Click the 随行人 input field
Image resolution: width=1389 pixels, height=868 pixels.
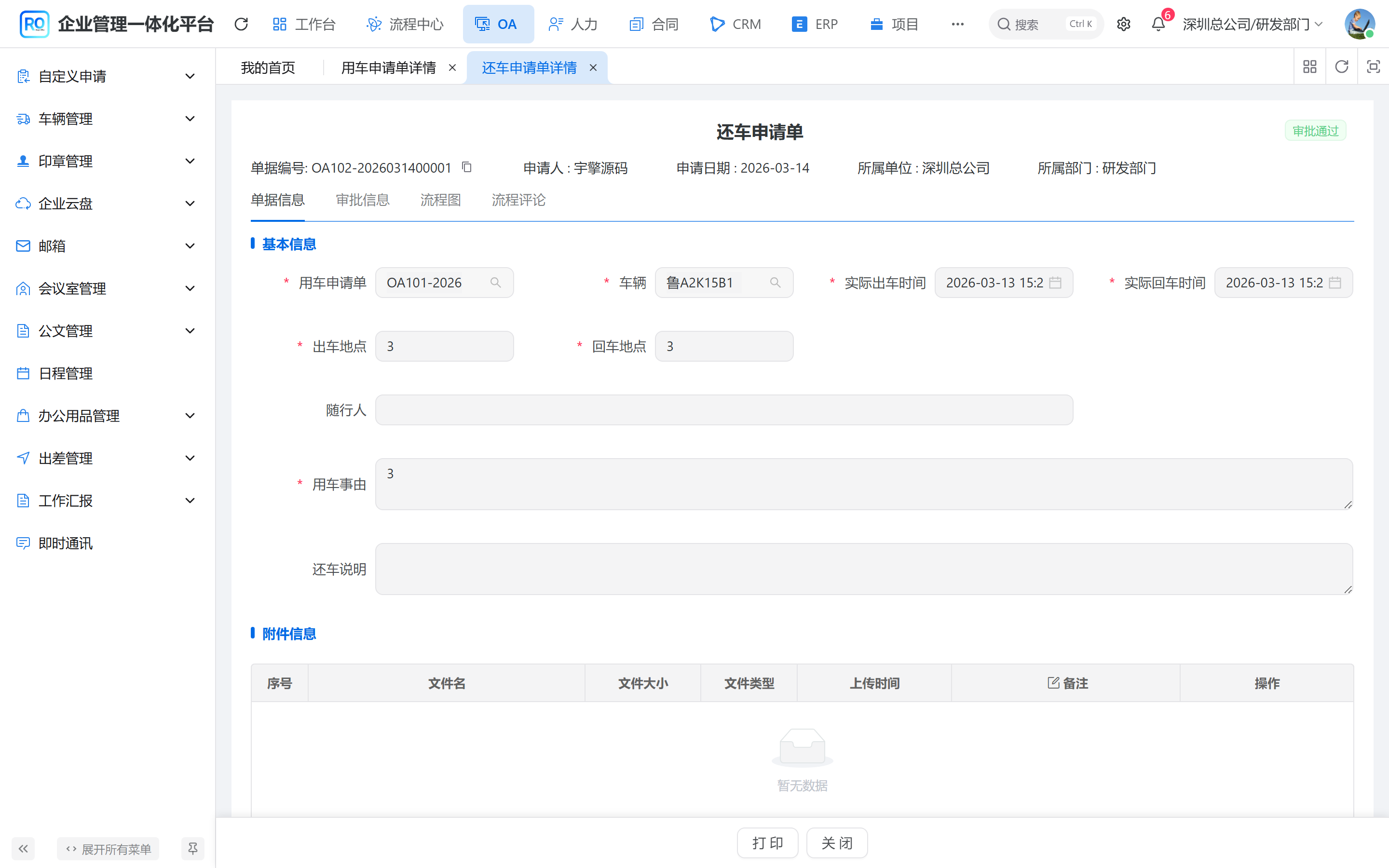[724, 410]
